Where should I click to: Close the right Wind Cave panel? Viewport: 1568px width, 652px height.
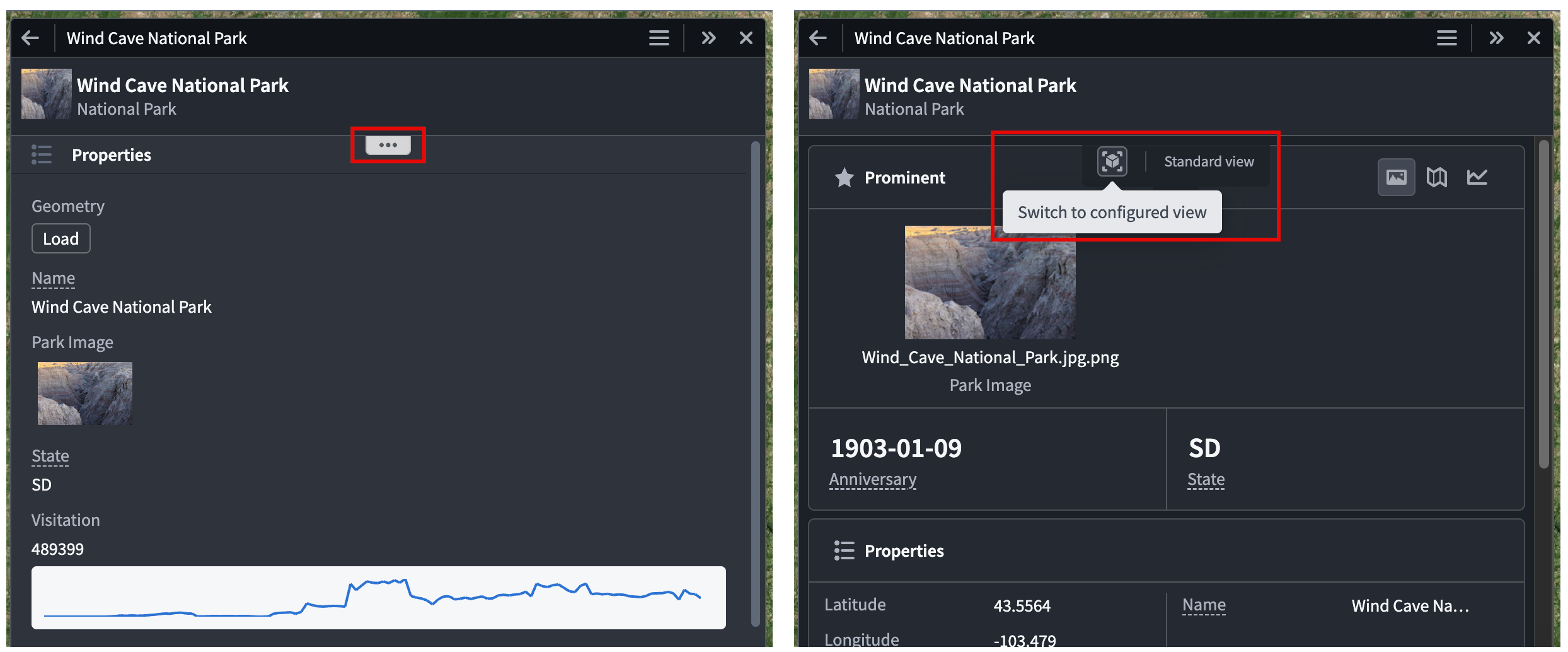[1534, 38]
